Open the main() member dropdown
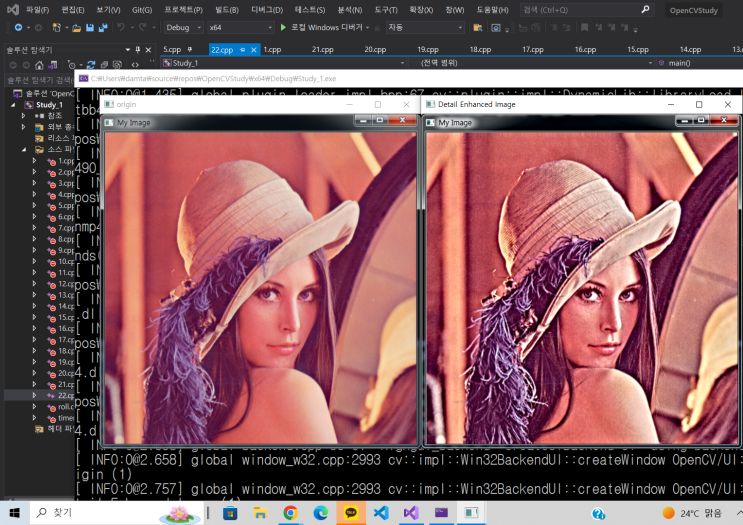The height and width of the screenshot is (525, 743). (x=700, y=63)
